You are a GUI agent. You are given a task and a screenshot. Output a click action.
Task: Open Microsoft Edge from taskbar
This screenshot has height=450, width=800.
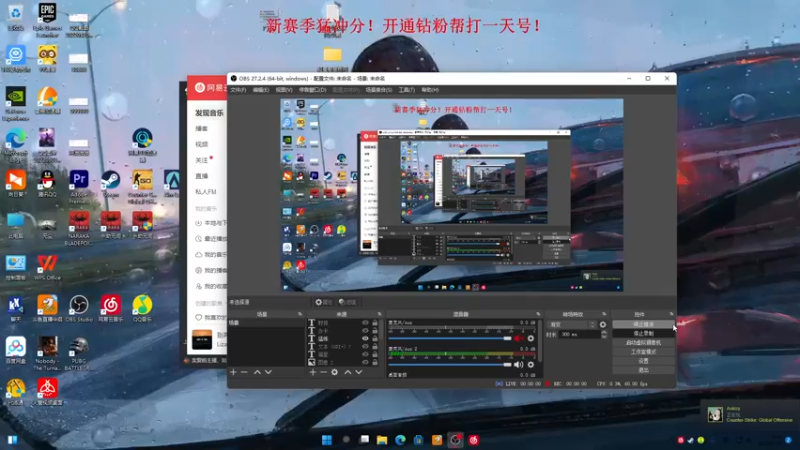401,440
